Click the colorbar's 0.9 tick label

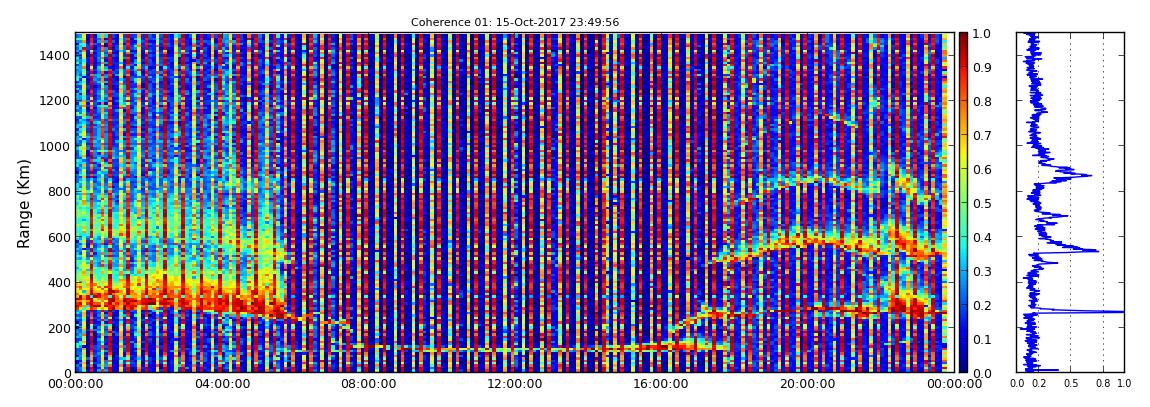pyautogui.click(x=981, y=67)
